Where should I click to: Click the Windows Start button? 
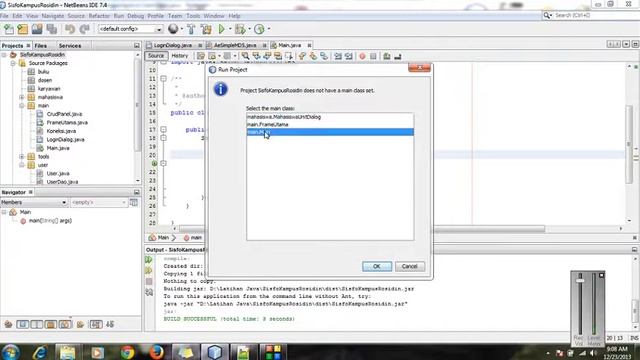tap(10, 352)
